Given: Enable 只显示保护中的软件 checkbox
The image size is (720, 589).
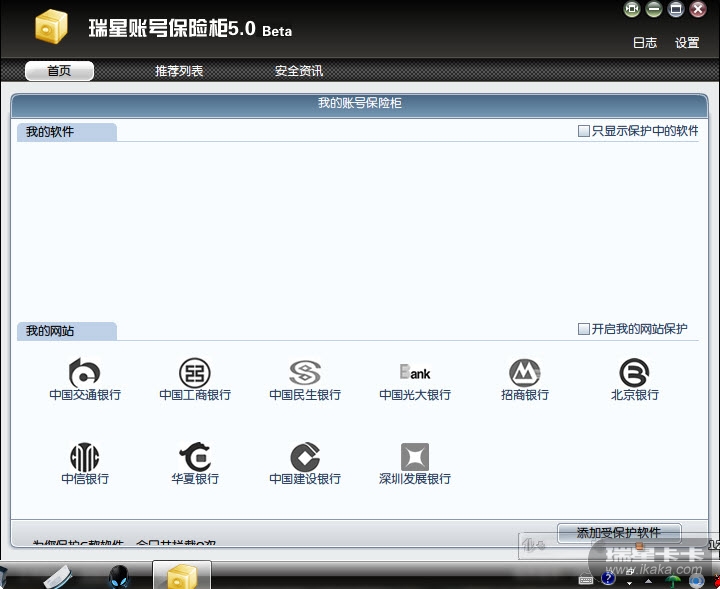Looking at the screenshot, I should tap(584, 131).
